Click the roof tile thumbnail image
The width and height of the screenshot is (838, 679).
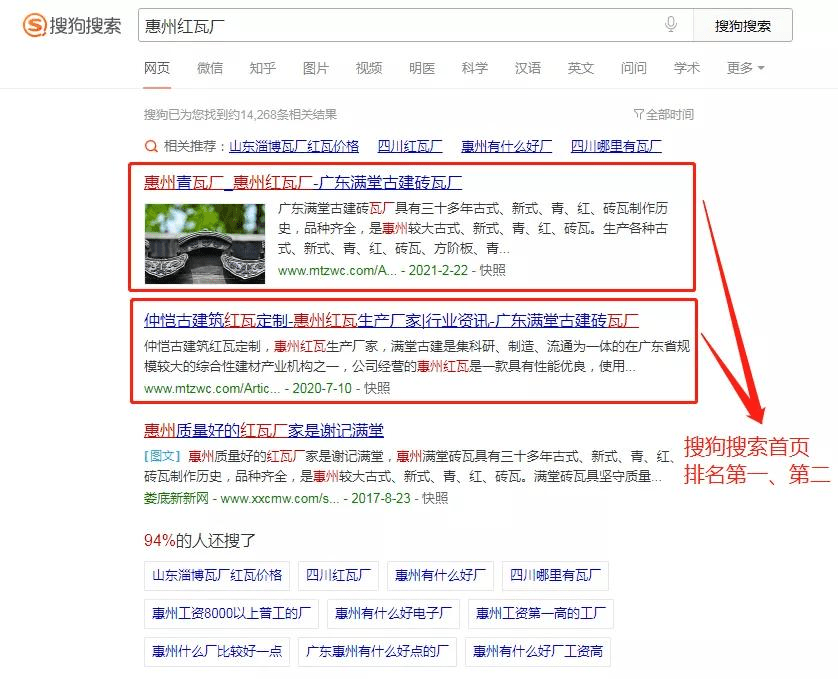205,244
